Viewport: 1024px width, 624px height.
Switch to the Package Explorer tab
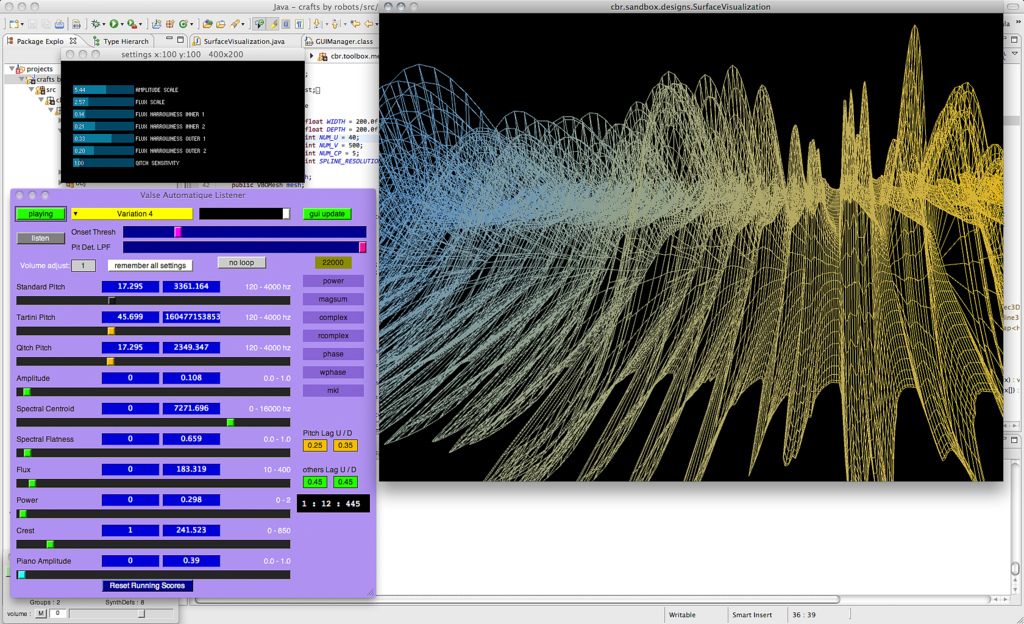[x=40, y=41]
